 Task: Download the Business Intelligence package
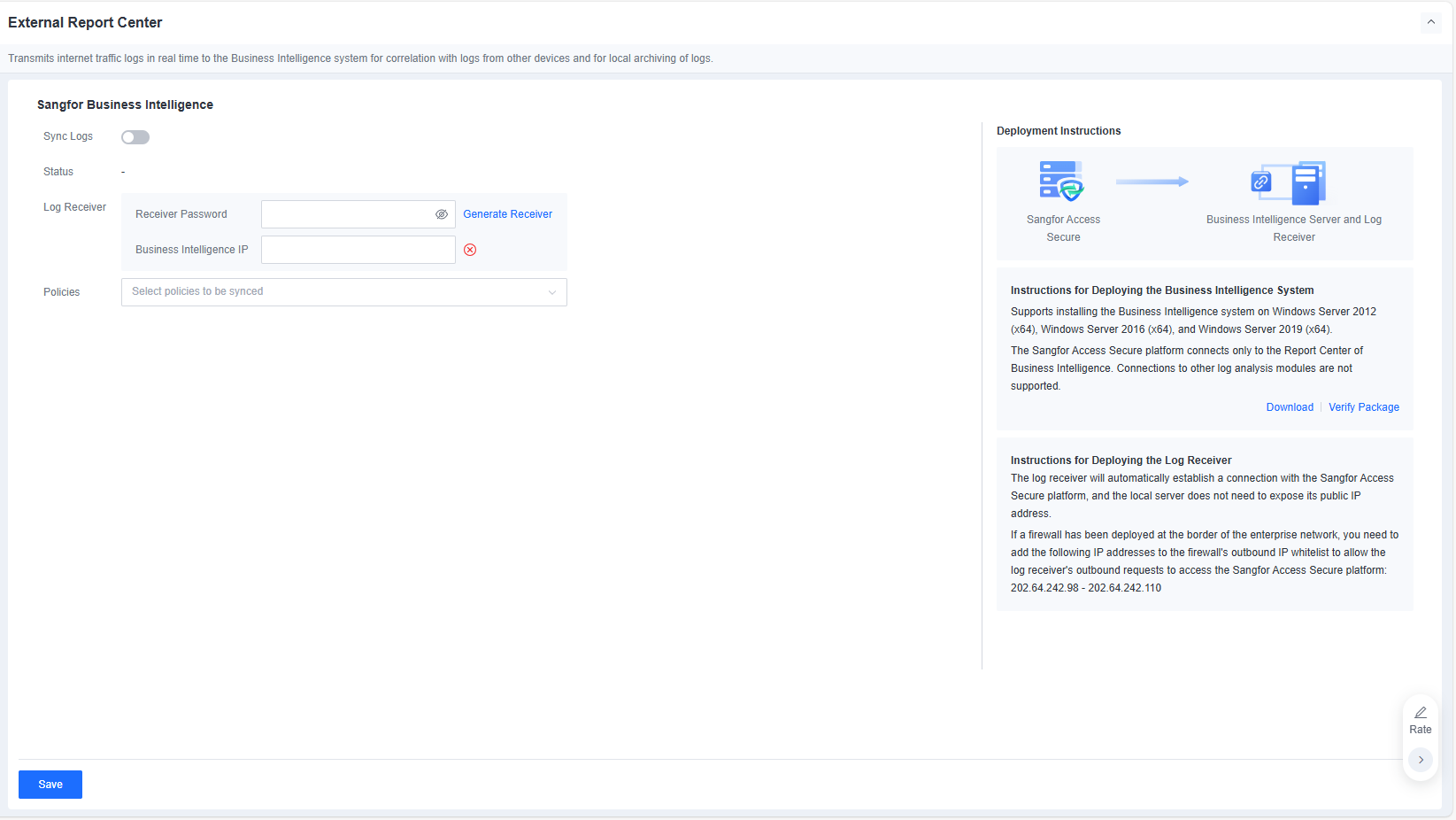(x=1290, y=407)
